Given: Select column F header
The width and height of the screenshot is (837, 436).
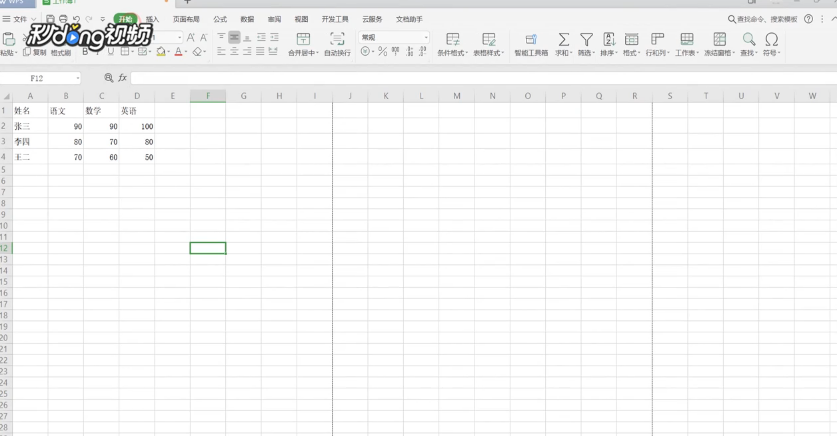Looking at the screenshot, I should click(x=208, y=96).
